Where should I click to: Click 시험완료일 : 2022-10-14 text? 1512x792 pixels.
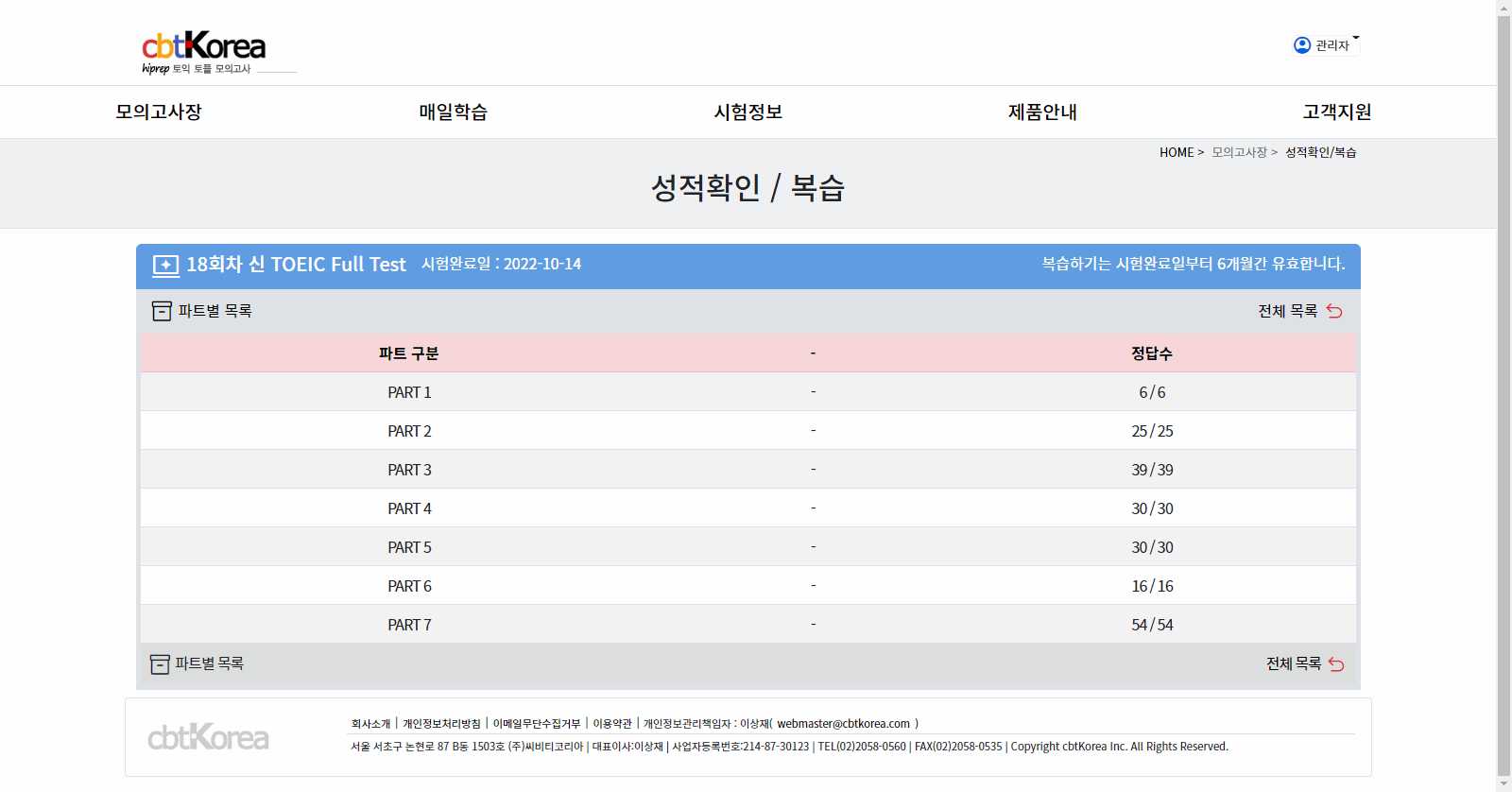tap(501, 264)
